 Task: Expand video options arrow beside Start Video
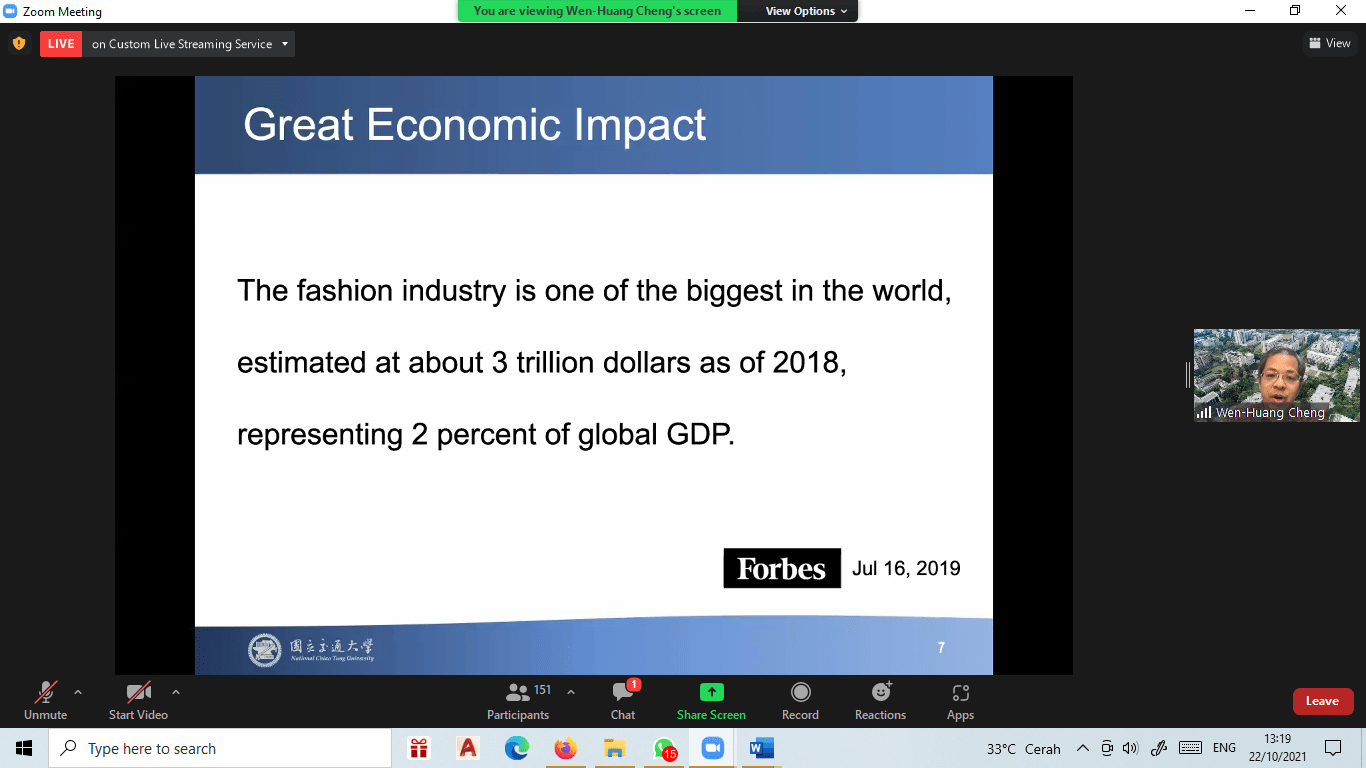pyautogui.click(x=176, y=692)
